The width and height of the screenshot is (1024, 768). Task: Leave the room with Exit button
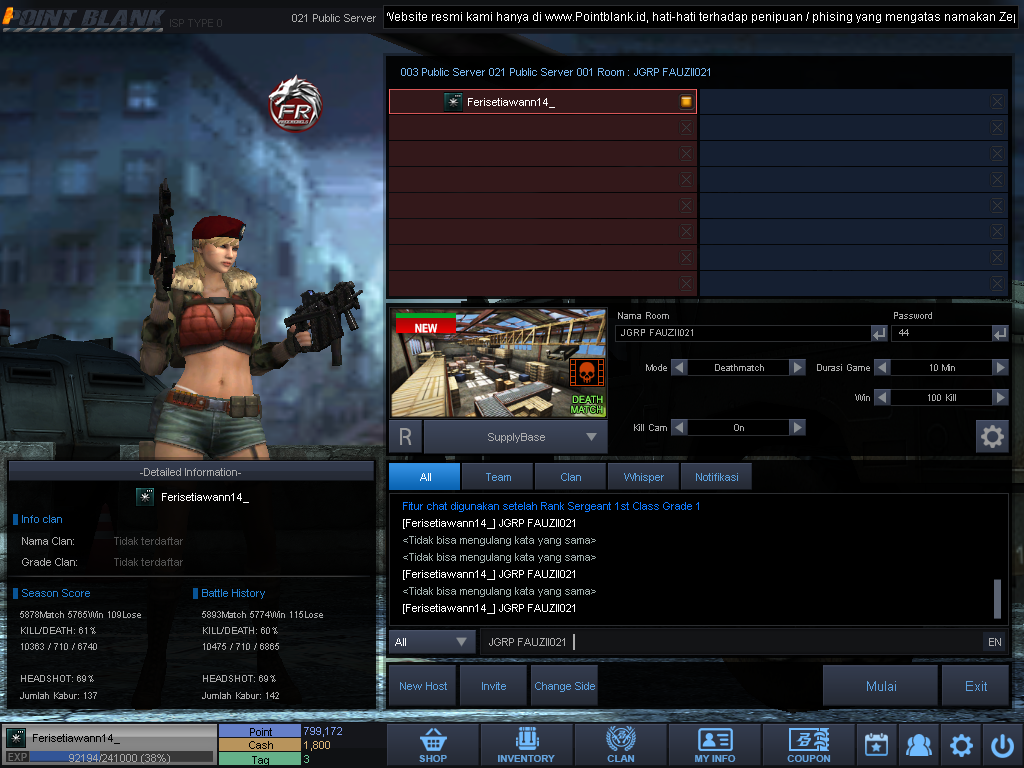click(x=976, y=686)
